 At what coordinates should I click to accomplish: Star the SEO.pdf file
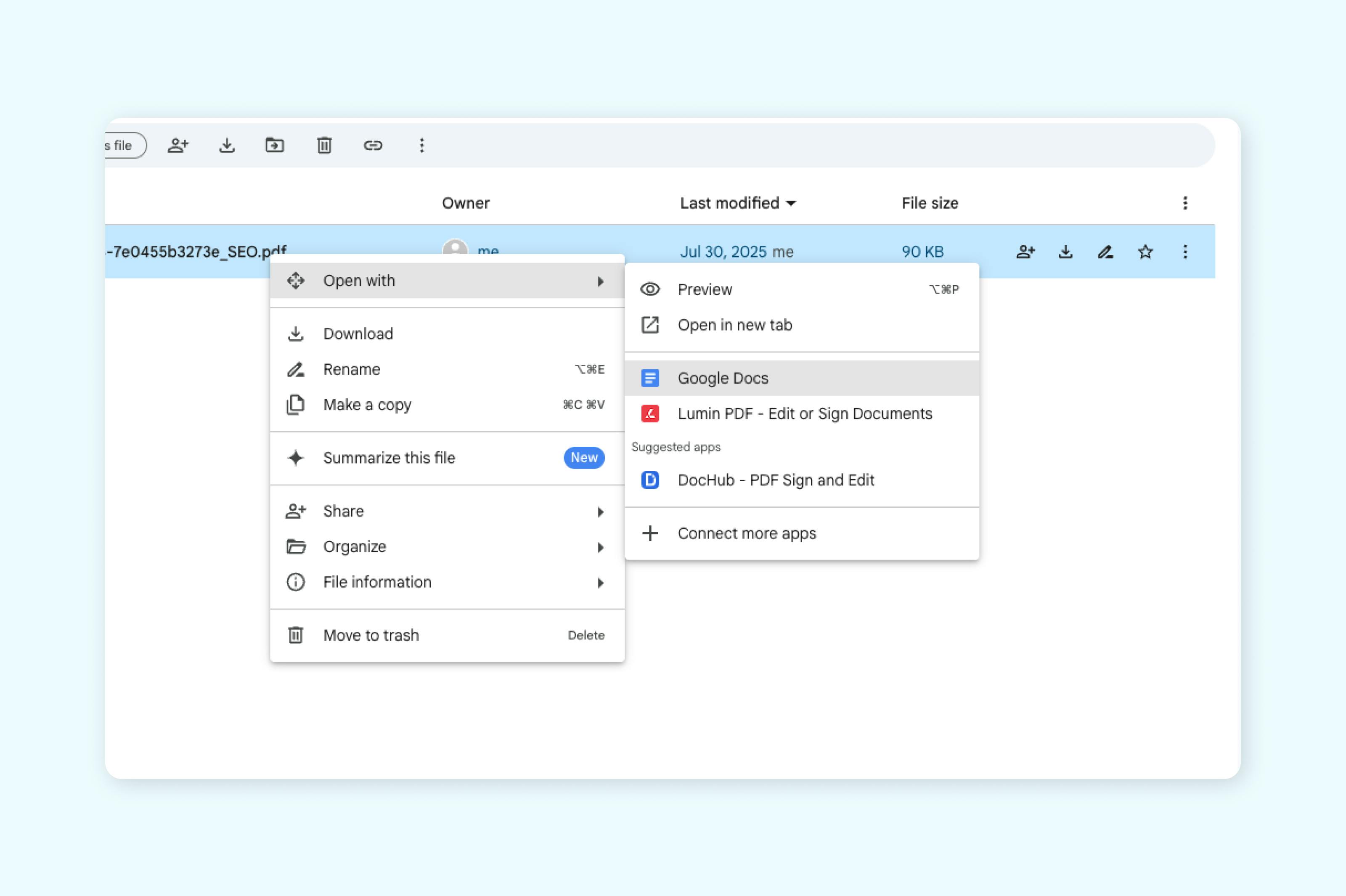pos(1145,252)
